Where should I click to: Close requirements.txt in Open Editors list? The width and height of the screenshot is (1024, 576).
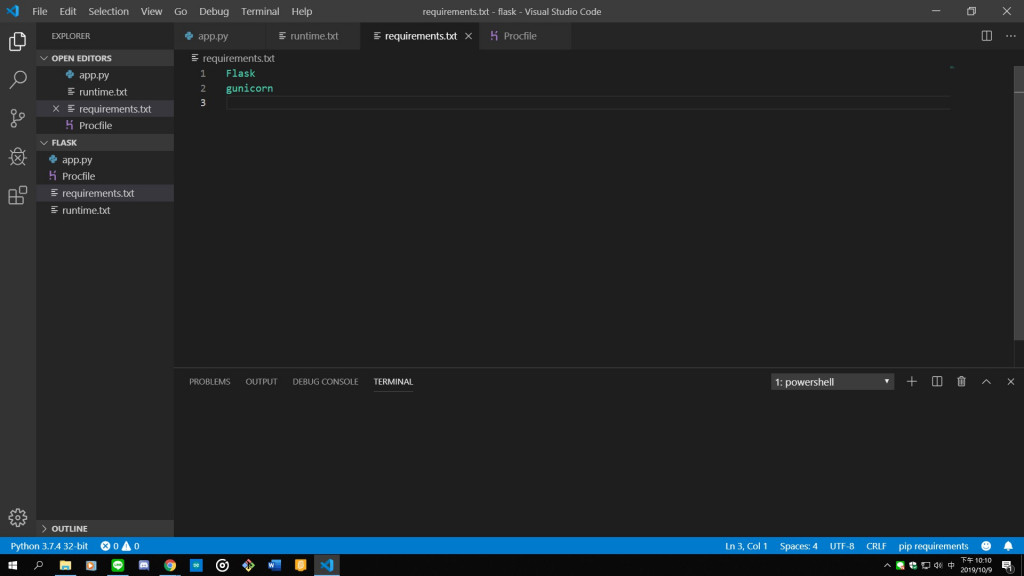56,108
